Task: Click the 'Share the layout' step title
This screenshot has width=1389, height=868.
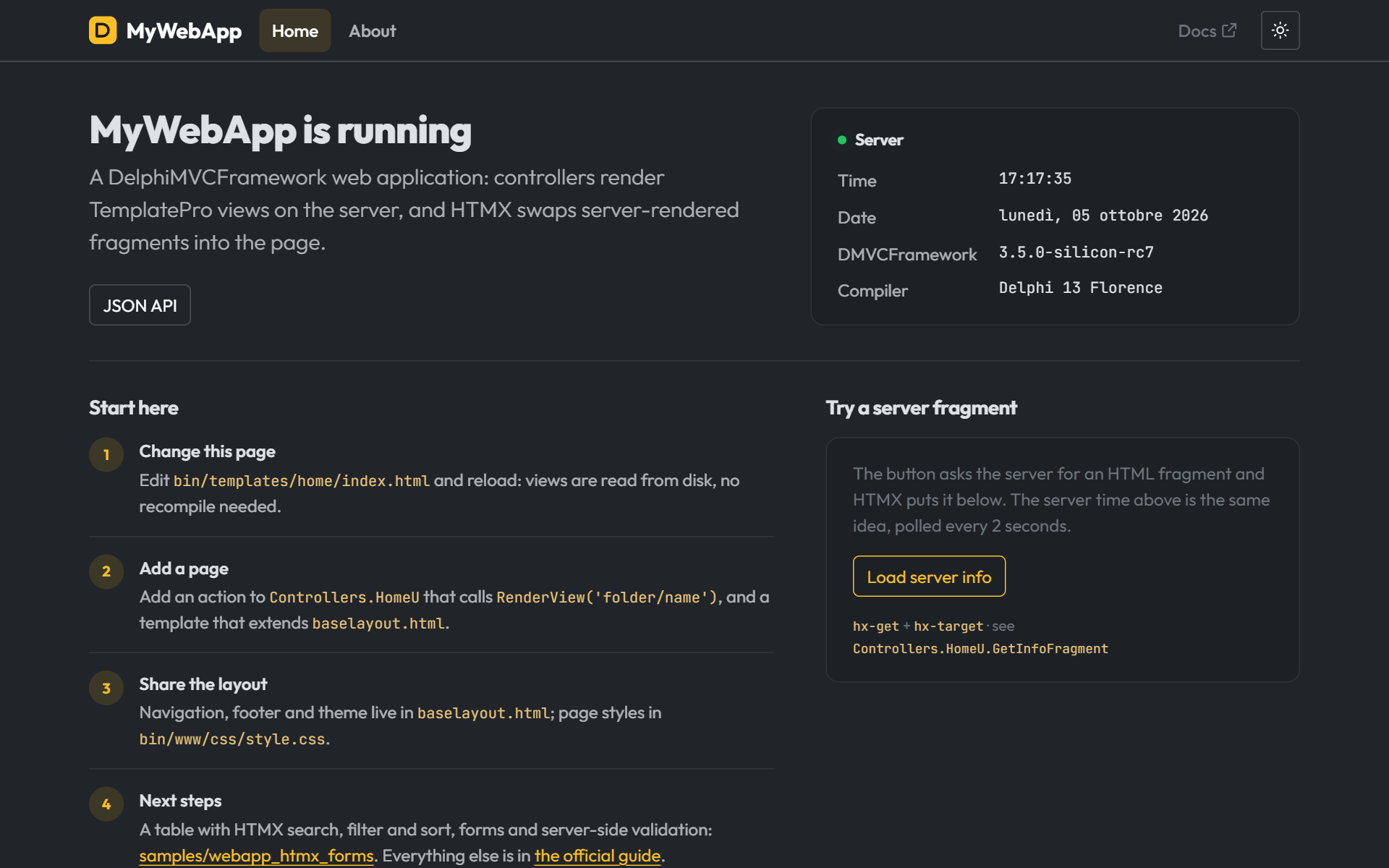Action: point(203,684)
